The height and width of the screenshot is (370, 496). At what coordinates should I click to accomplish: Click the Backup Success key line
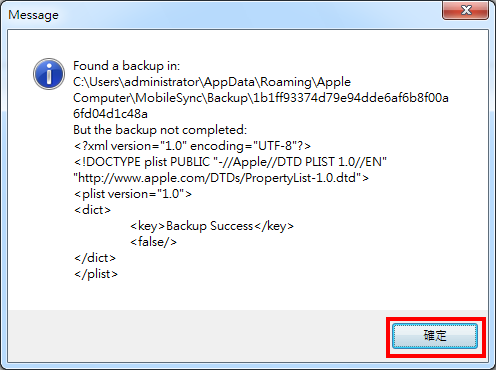pos(212,226)
